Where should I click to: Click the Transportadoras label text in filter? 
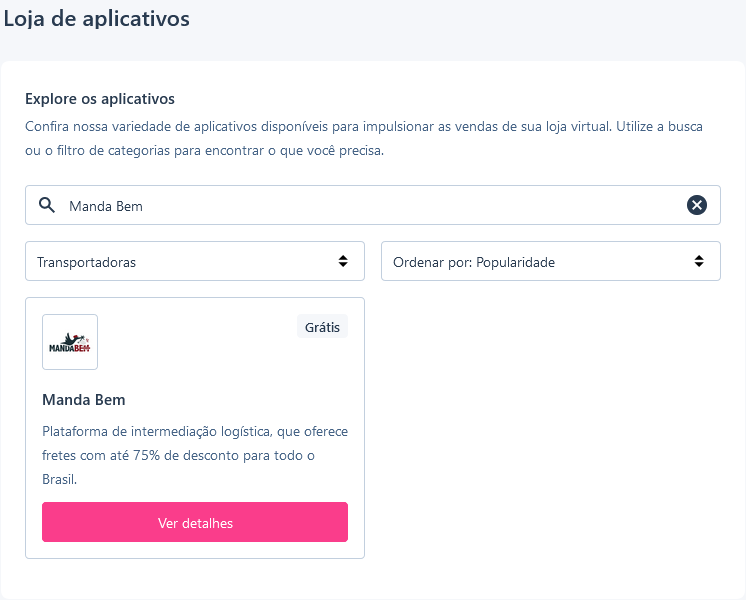click(x=87, y=262)
